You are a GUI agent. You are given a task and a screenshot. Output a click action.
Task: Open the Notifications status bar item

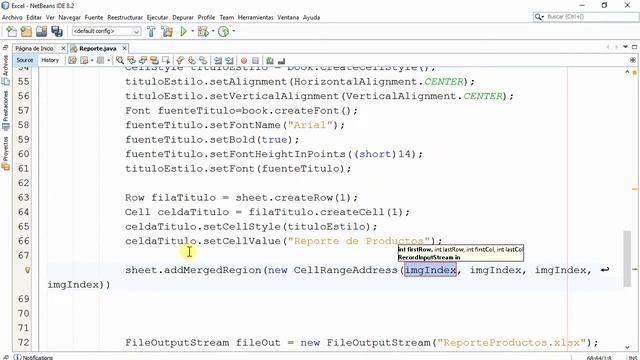click(x=33, y=357)
